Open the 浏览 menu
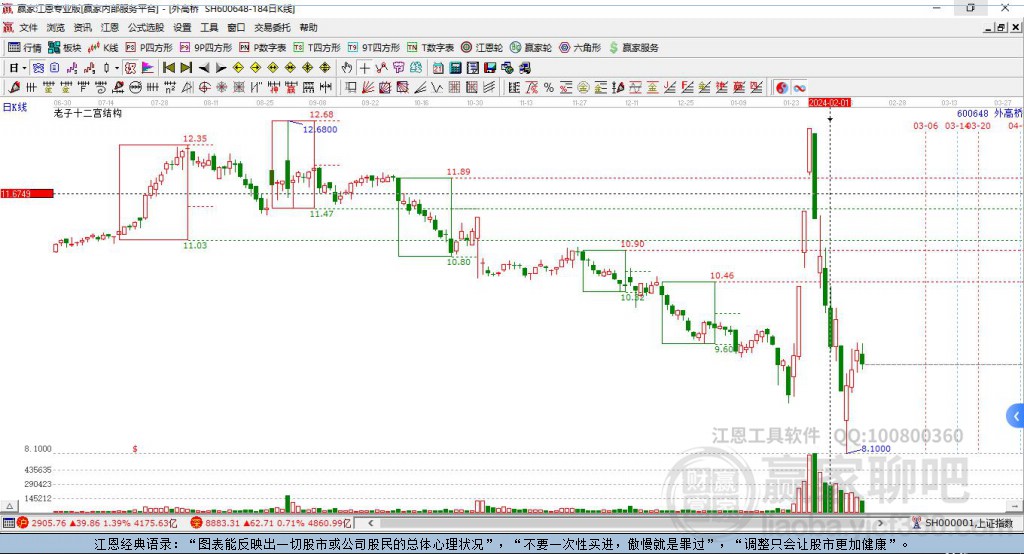This screenshot has width=1024, height=554. pos(56,27)
